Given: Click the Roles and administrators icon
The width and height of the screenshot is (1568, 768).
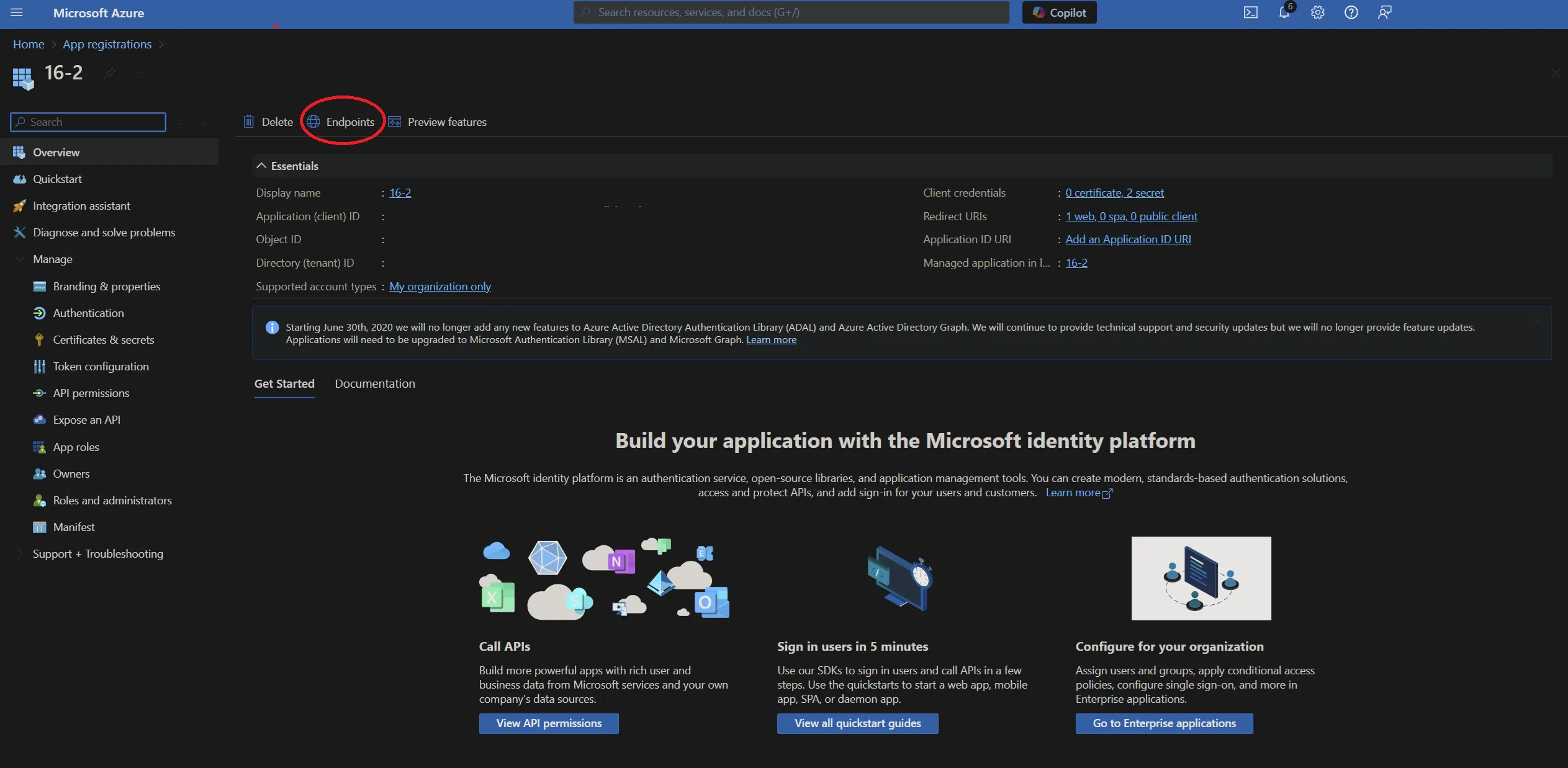Looking at the screenshot, I should [x=39, y=501].
